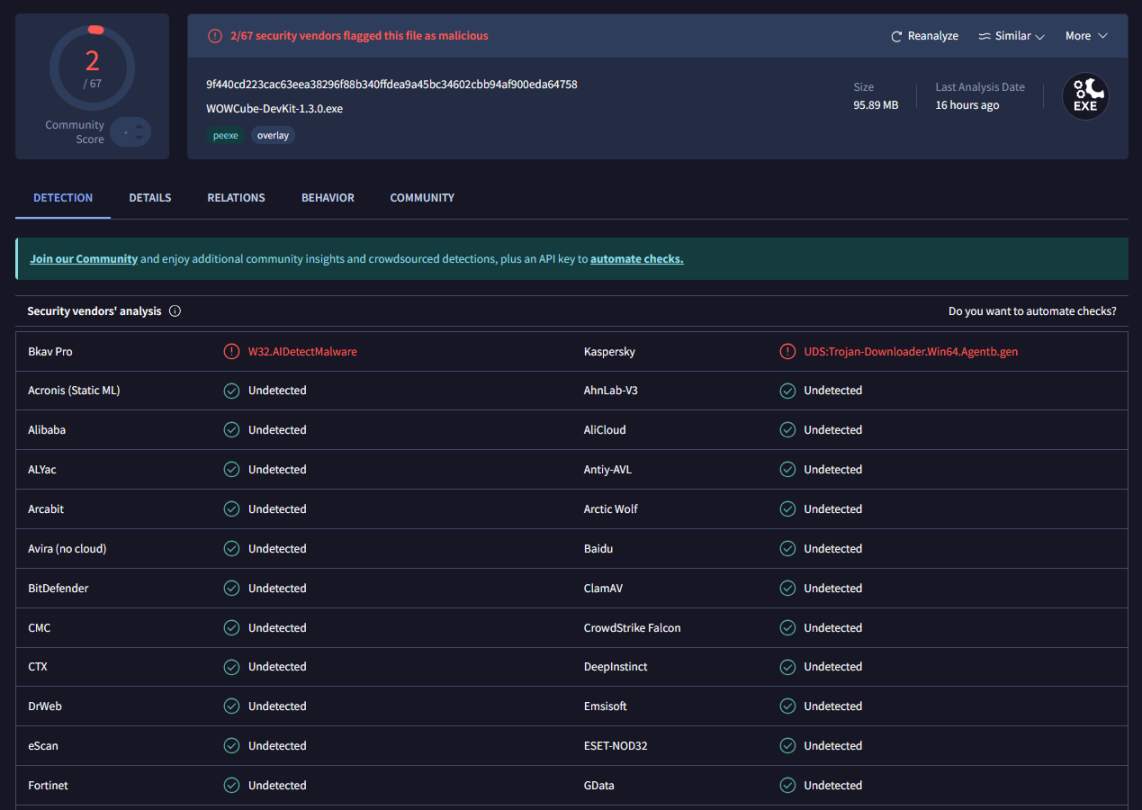Click the checkmark icon in Arctic Wolf row
The image size is (1142, 810).
click(x=787, y=509)
